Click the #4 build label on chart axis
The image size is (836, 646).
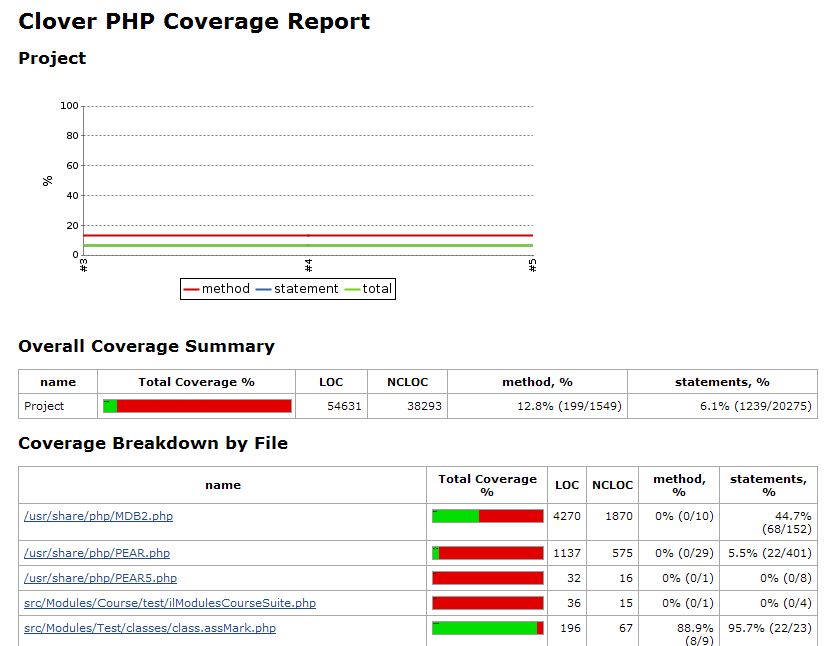[x=308, y=266]
